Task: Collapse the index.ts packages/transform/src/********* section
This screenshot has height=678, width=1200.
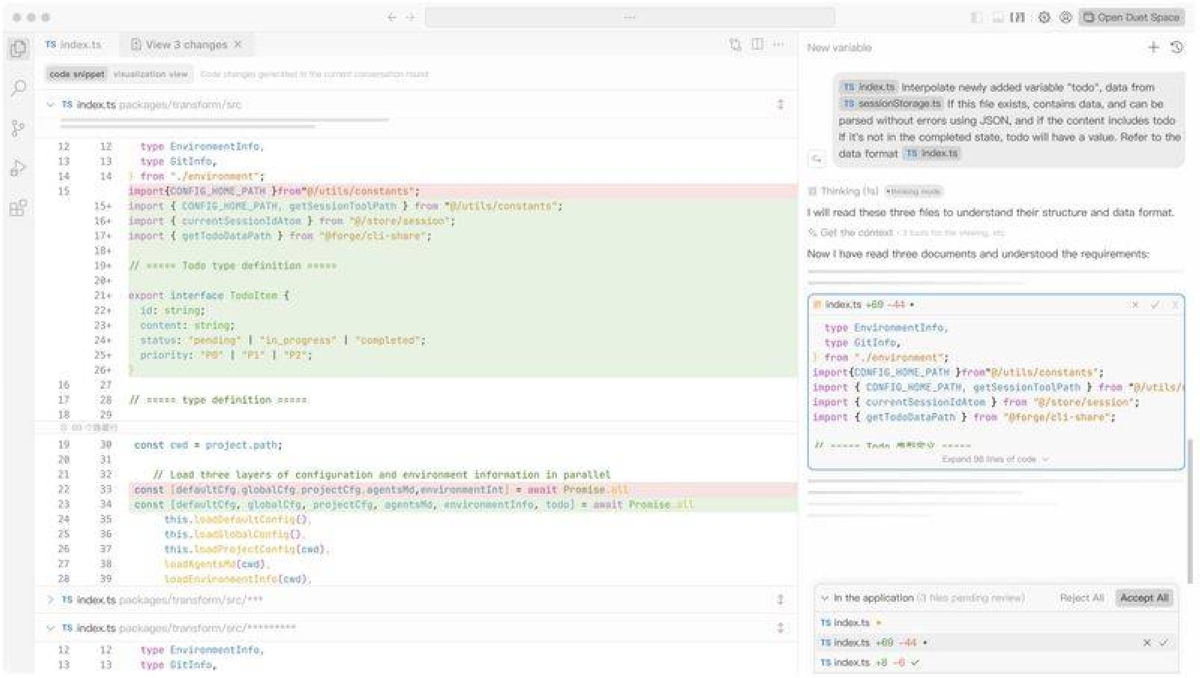Action: pos(51,628)
